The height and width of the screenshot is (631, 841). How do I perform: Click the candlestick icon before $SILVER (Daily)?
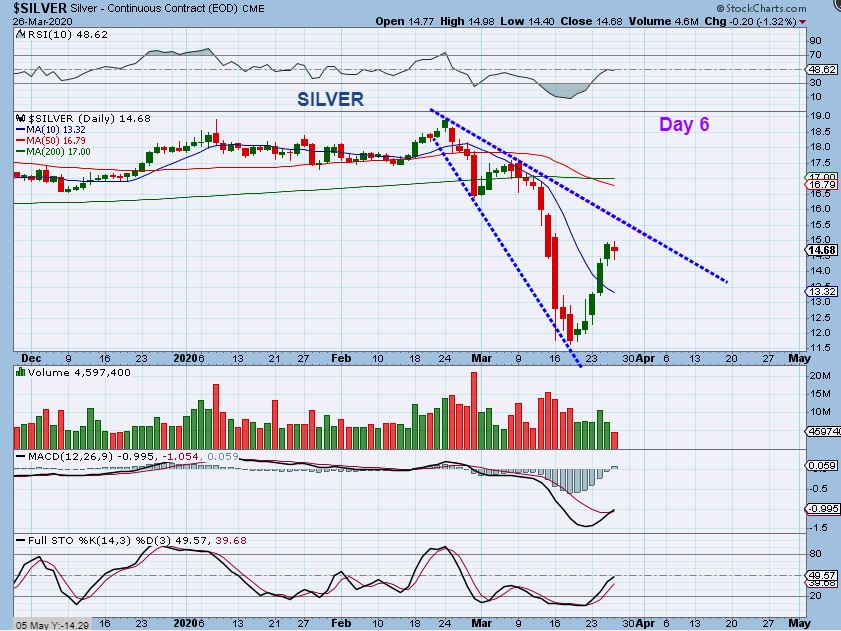(20, 119)
